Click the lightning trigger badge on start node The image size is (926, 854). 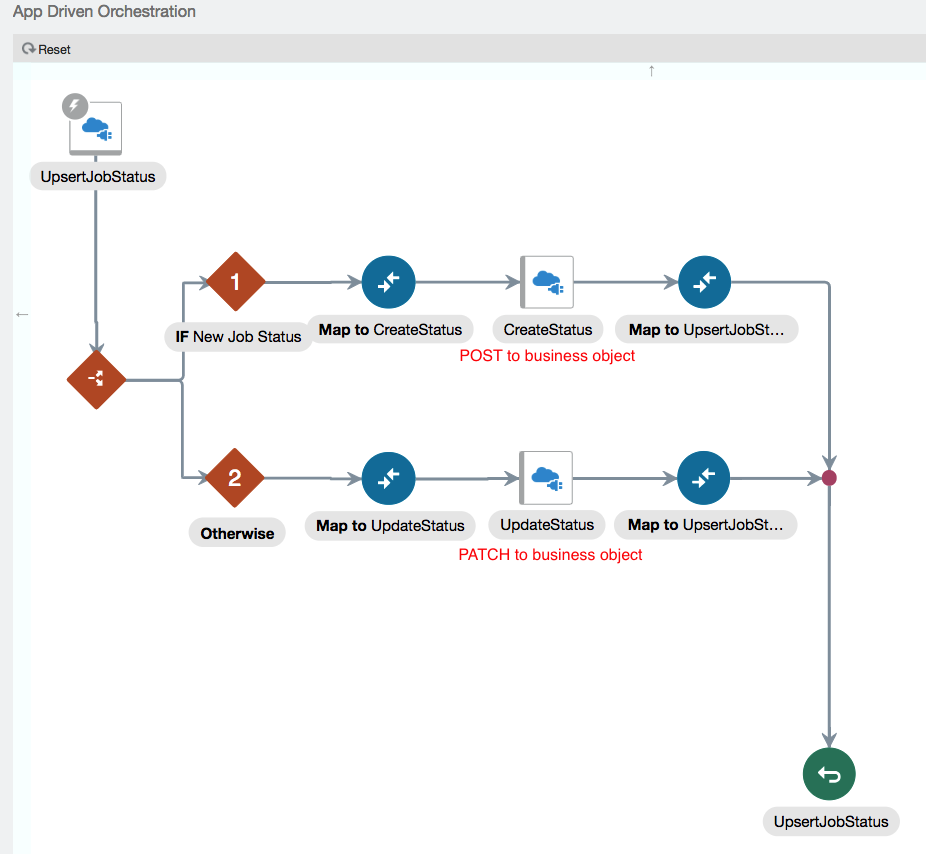point(74,105)
